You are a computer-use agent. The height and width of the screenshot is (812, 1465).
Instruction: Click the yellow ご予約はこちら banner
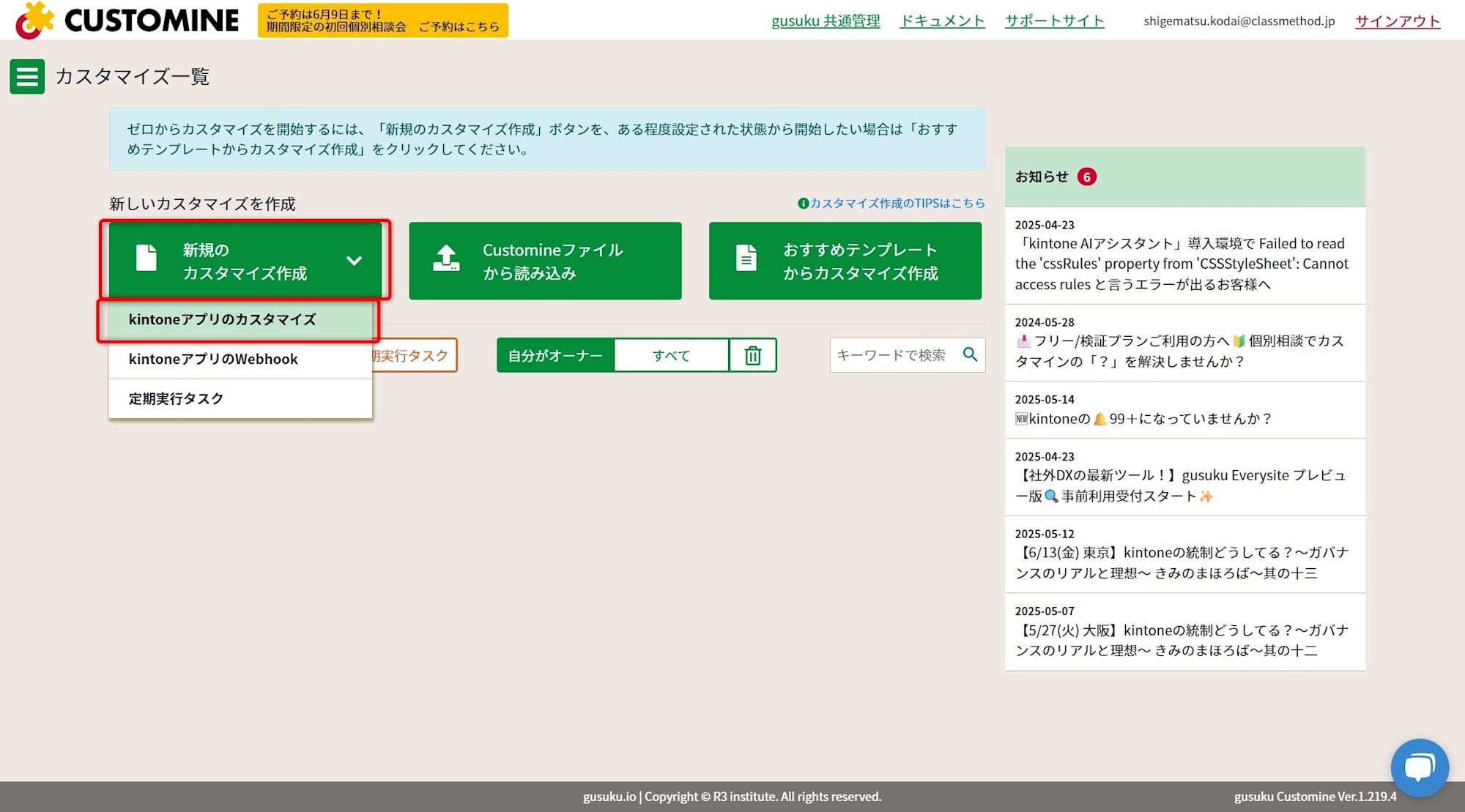[x=382, y=21]
